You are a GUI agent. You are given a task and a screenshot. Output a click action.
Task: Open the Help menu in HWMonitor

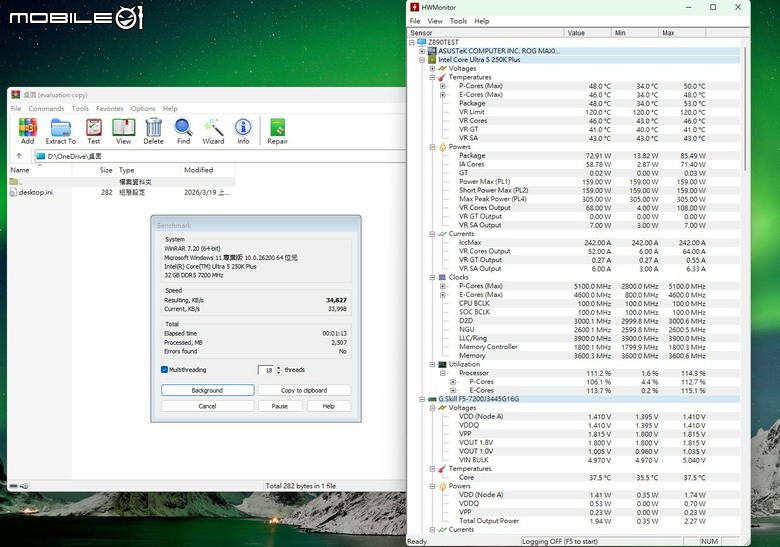coord(482,21)
